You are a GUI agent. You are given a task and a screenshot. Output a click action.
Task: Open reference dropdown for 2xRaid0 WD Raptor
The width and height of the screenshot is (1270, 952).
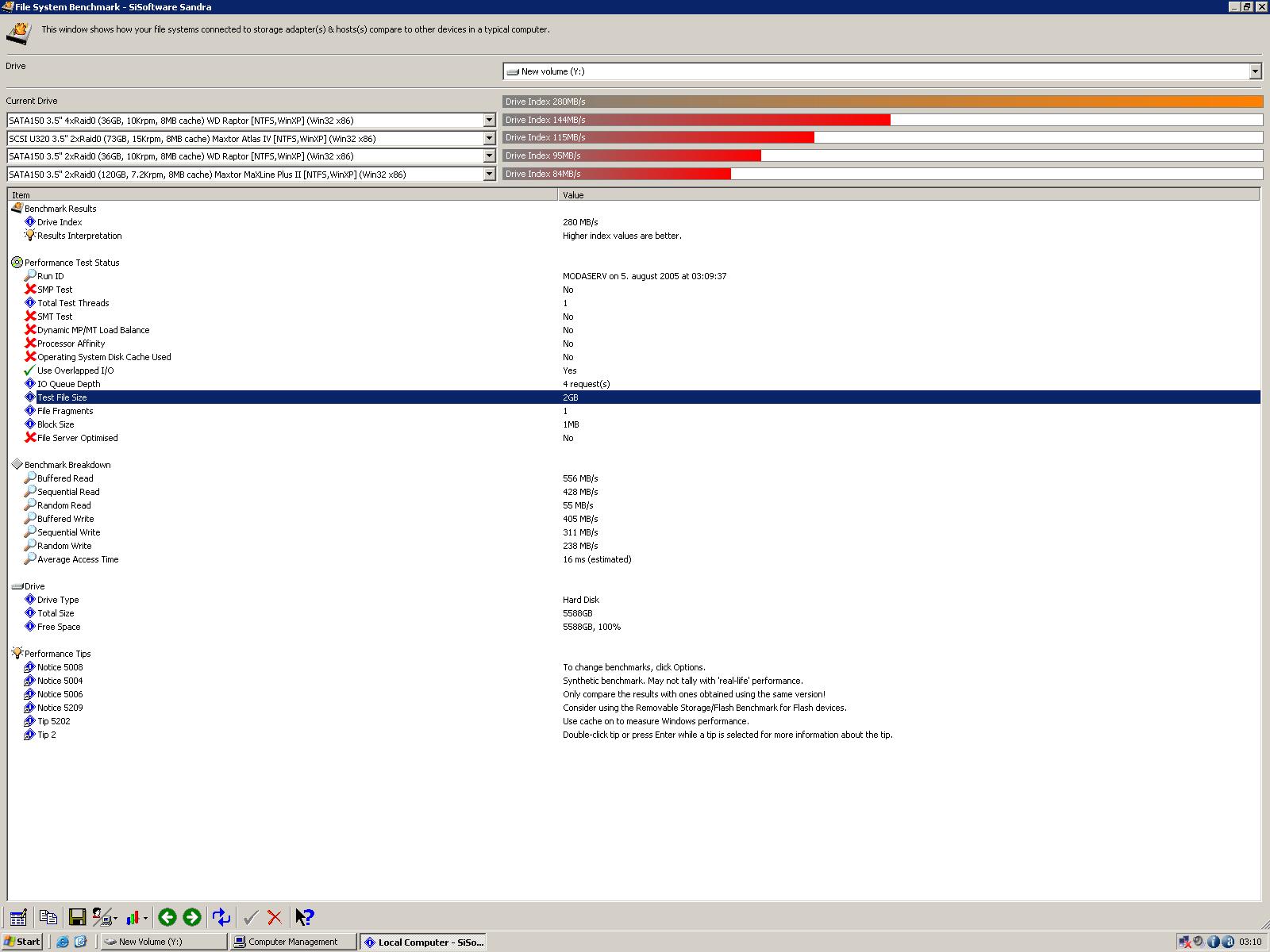490,156
